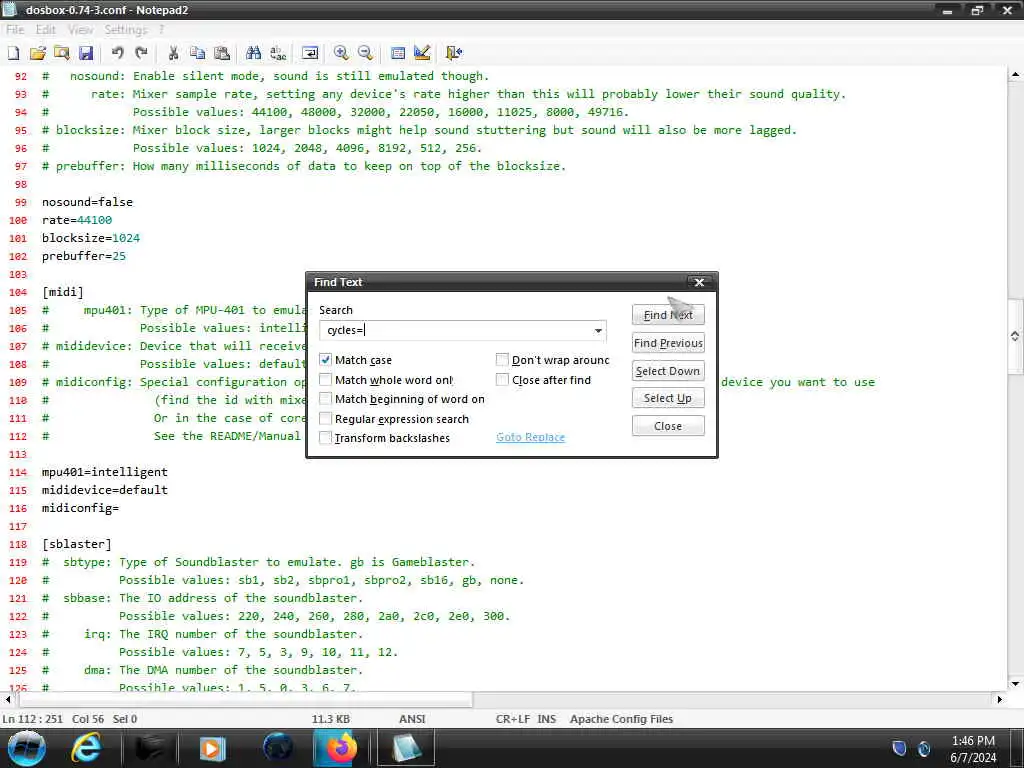Click the Browse files toolbar icon
The image size is (1024, 768).
[x=62, y=53]
